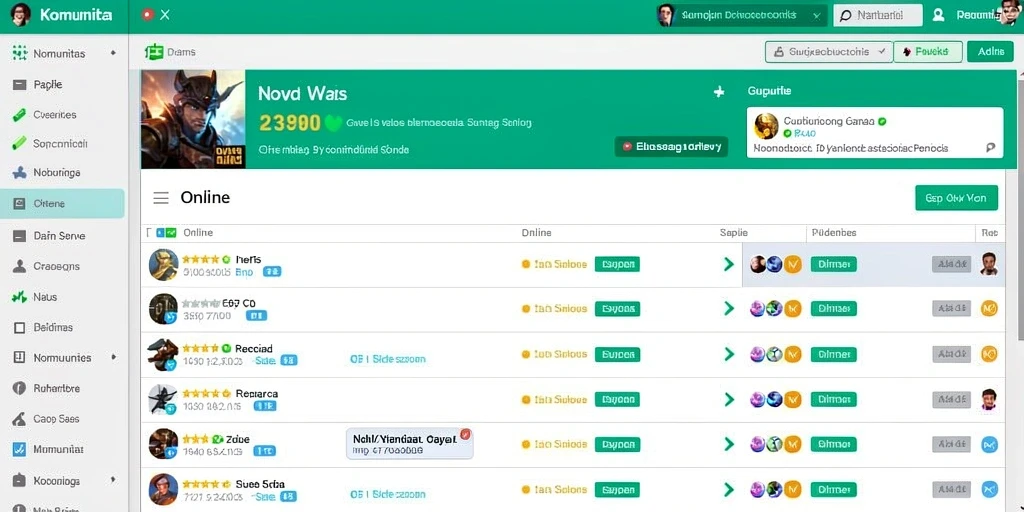Expand the green chevron in hefis row
1024x512 pixels.
click(729, 264)
